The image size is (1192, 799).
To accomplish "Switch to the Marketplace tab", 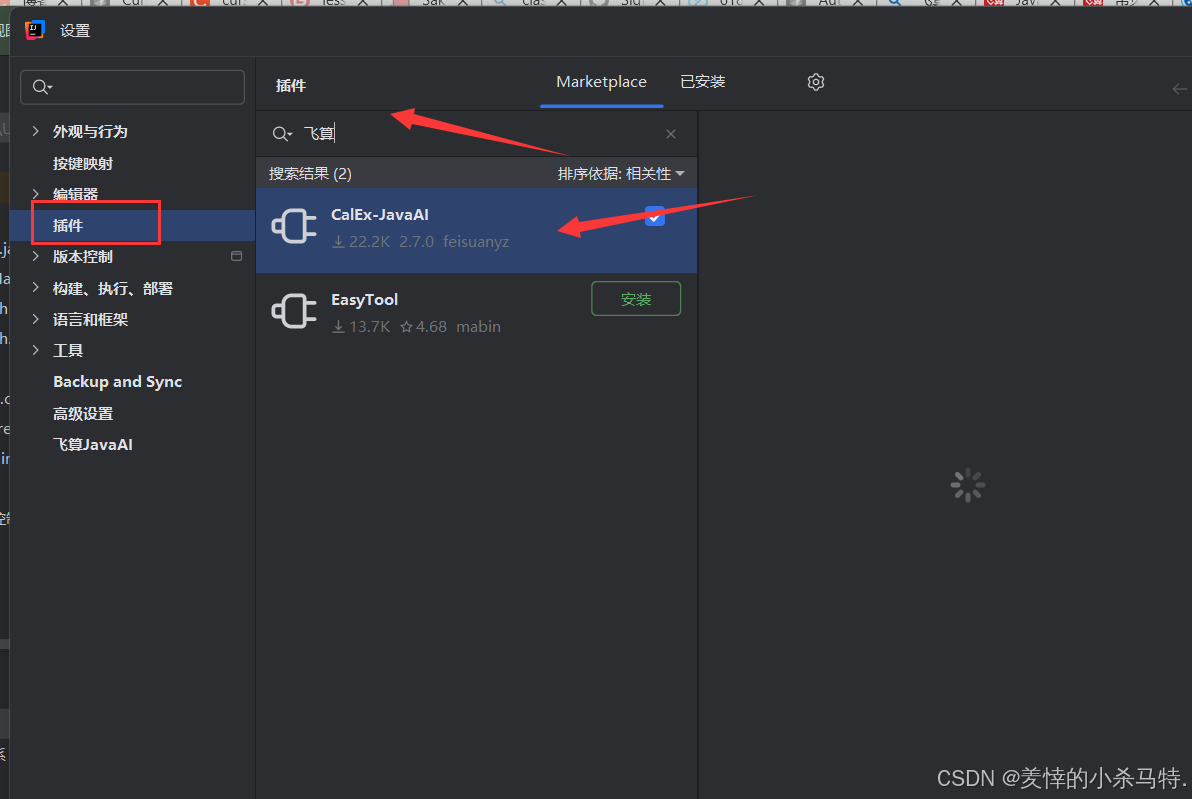I will (601, 82).
